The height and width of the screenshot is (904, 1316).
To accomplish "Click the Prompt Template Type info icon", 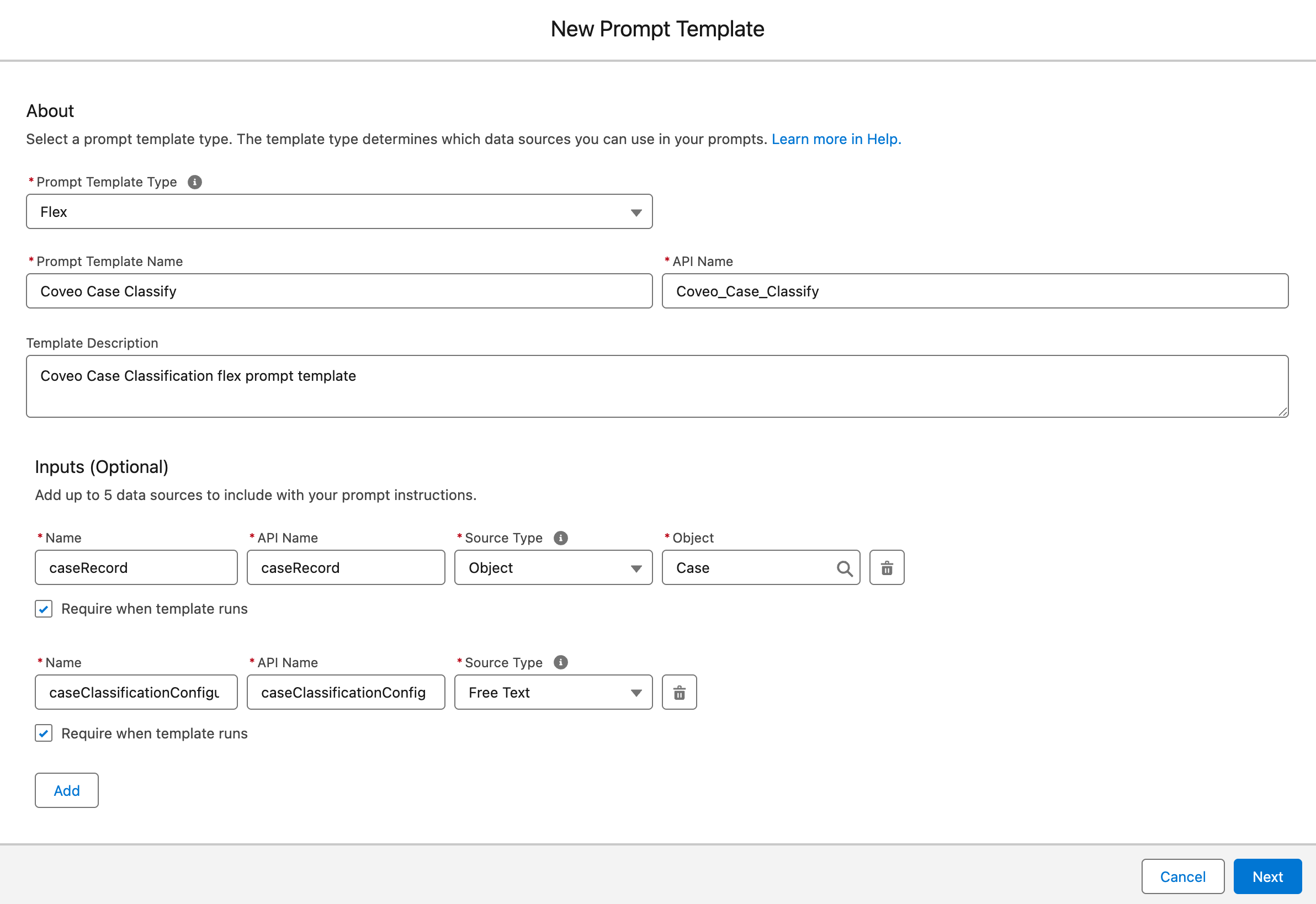I will pyautogui.click(x=194, y=182).
